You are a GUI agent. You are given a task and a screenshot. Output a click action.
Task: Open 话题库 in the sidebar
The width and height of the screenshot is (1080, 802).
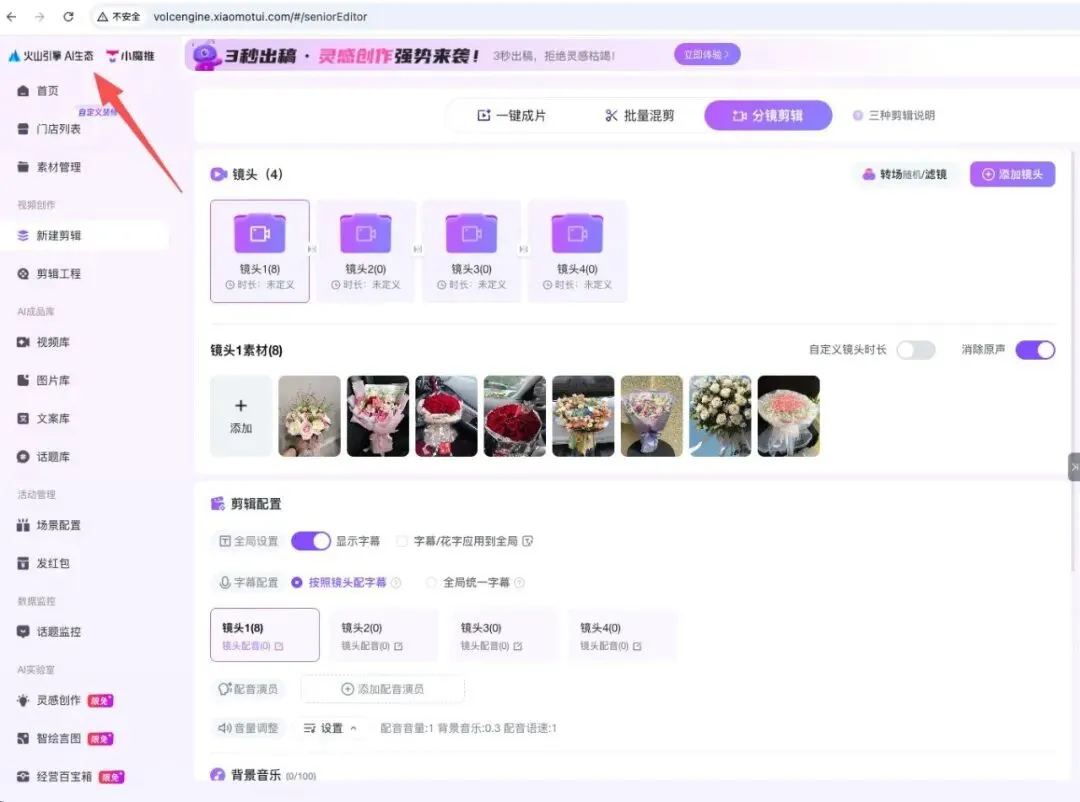pyautogui.click(x=47, y=455)
